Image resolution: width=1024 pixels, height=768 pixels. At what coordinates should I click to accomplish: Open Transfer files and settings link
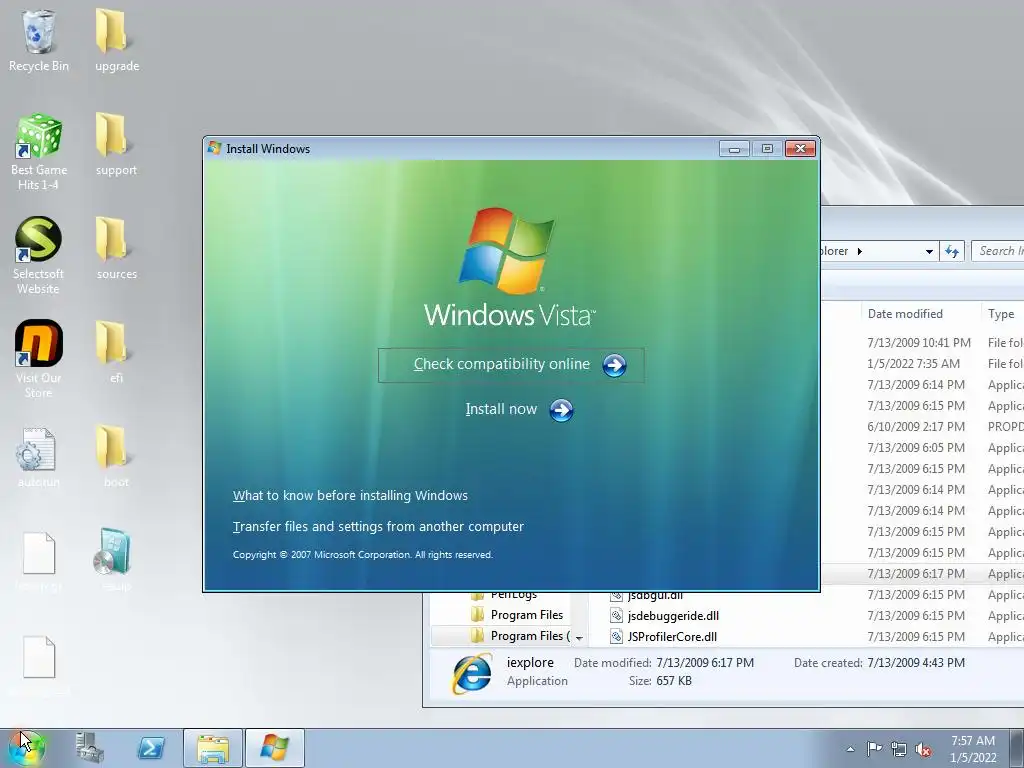tap(378, 526)
